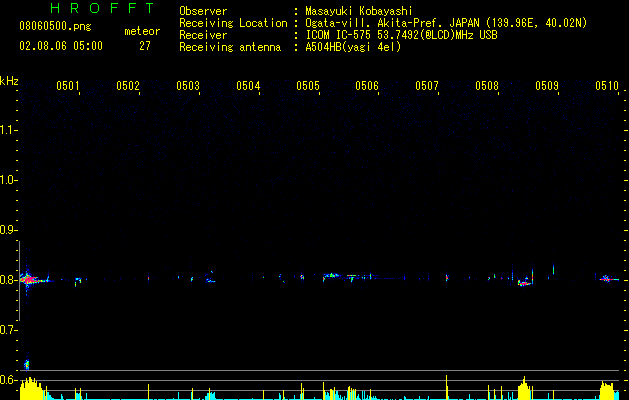Click the HROFFT title text
The height and width of the screenshot is (400, 629).
pyautogui.click(x=103, y=8)
